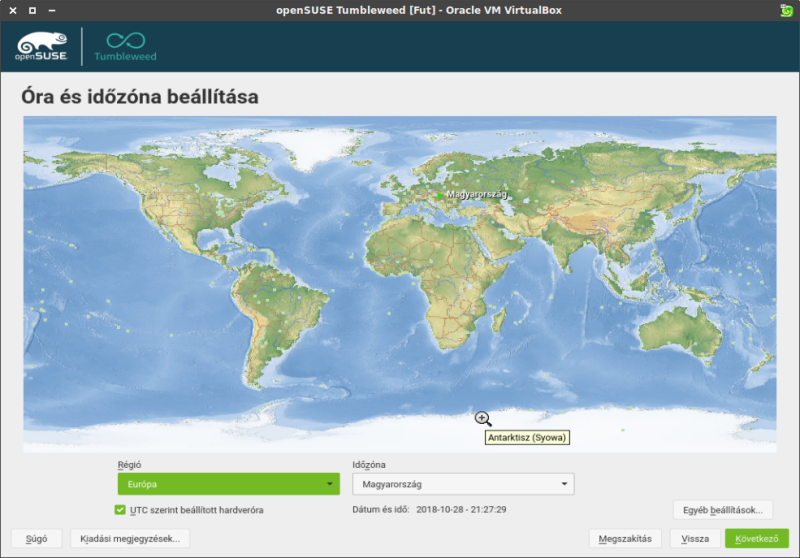Maximize the VirtualBox window
Viewport: 800px width, 558px height.
click(x=33, y=10)
